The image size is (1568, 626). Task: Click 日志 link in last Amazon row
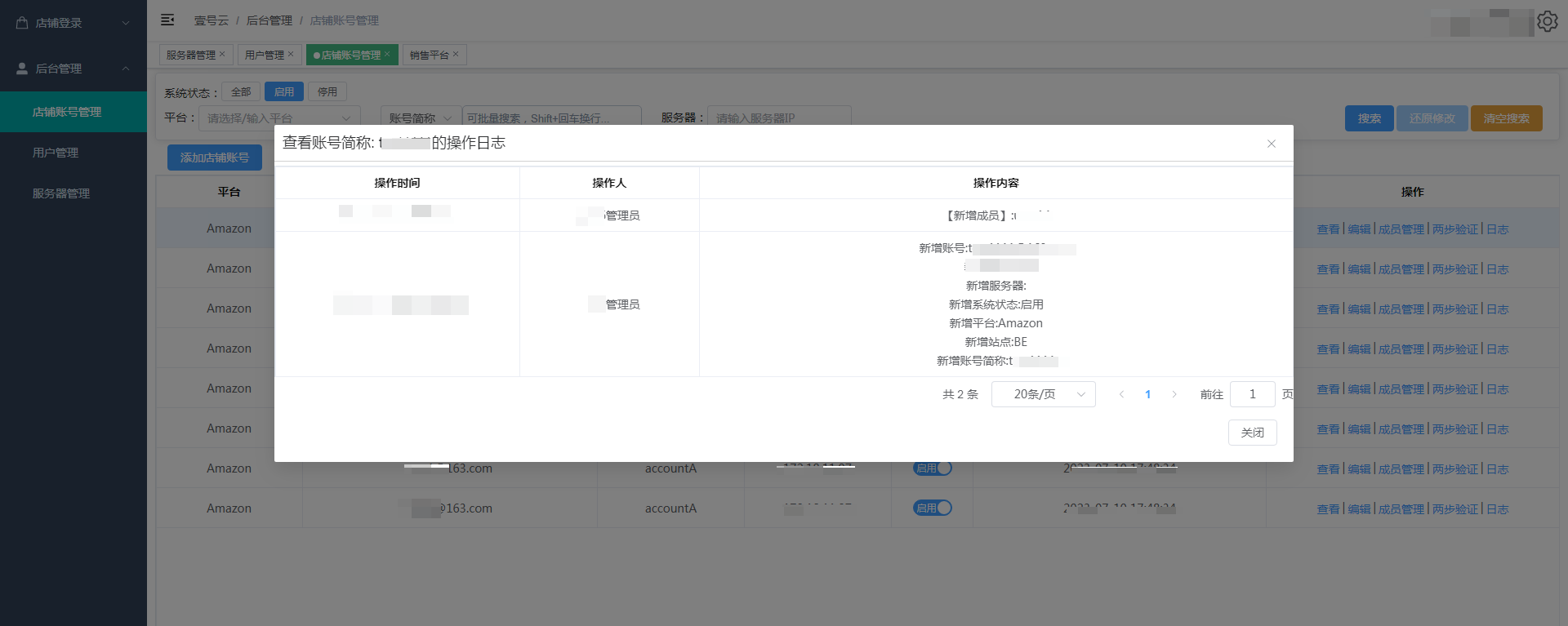[1498, 509]
